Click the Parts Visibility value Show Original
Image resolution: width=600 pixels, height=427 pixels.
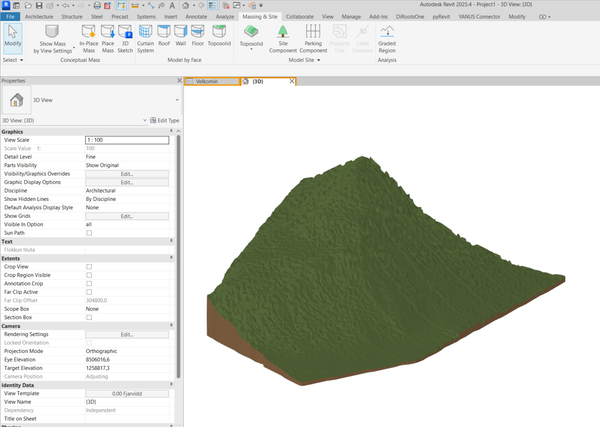coord(102,165)
